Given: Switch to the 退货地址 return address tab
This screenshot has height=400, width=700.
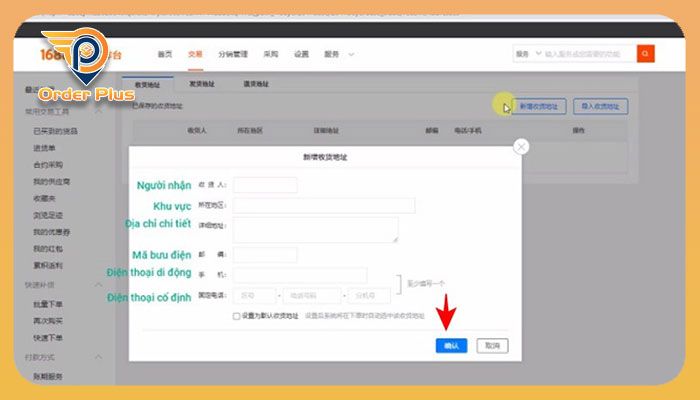Looking at the screenshot, I should (256, 84).
